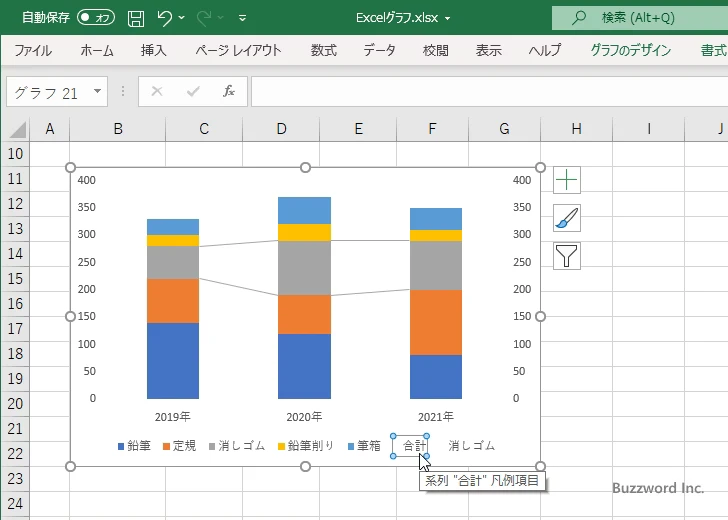The height and width of the screenshot is (520, 728).
Task: Click the formula bar Enter checkmark icon
Action: [193, 91]
